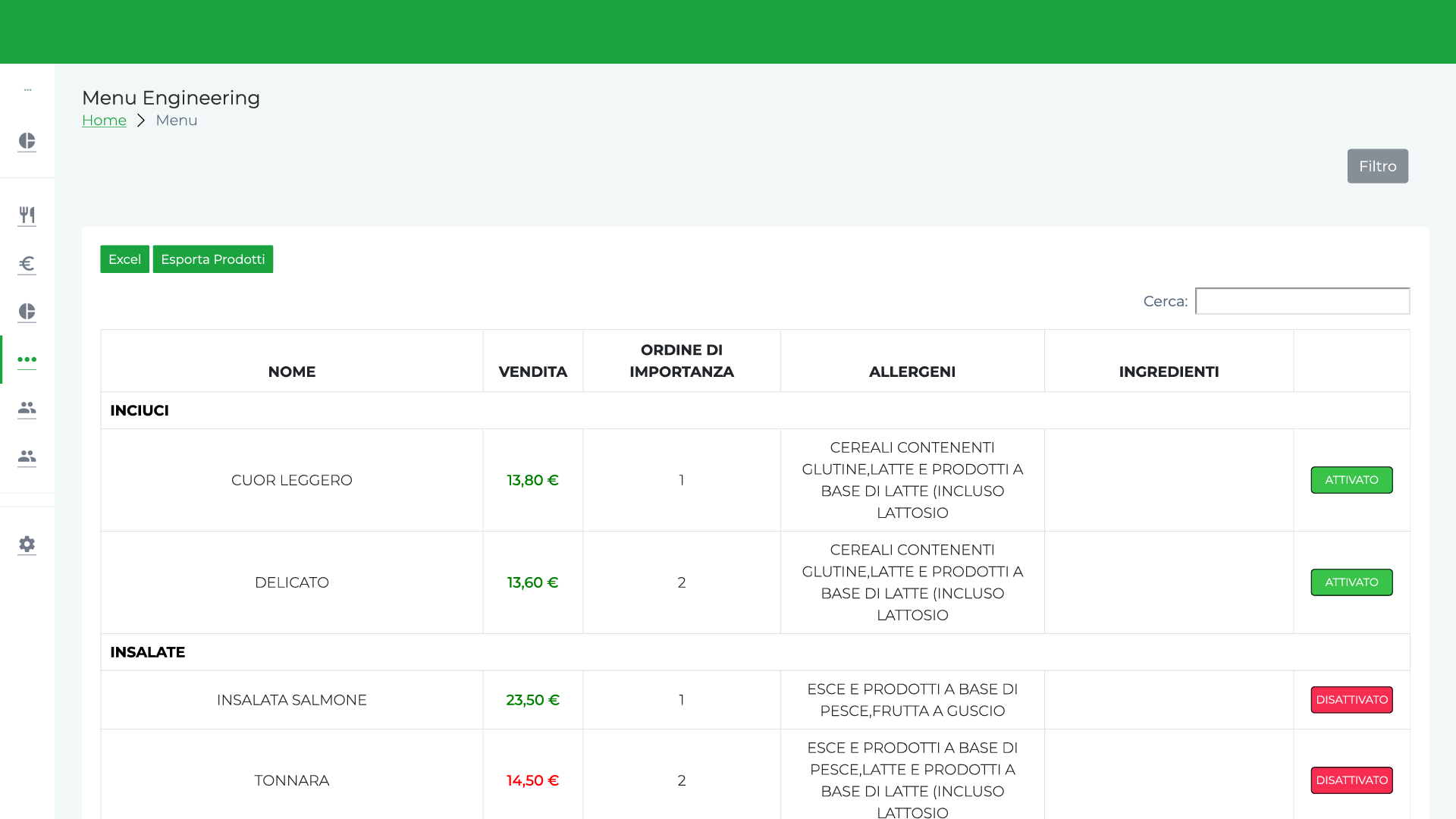Open the second pie chart sidebar icon
Screen dimensions: 1456x819
point(27,312)
